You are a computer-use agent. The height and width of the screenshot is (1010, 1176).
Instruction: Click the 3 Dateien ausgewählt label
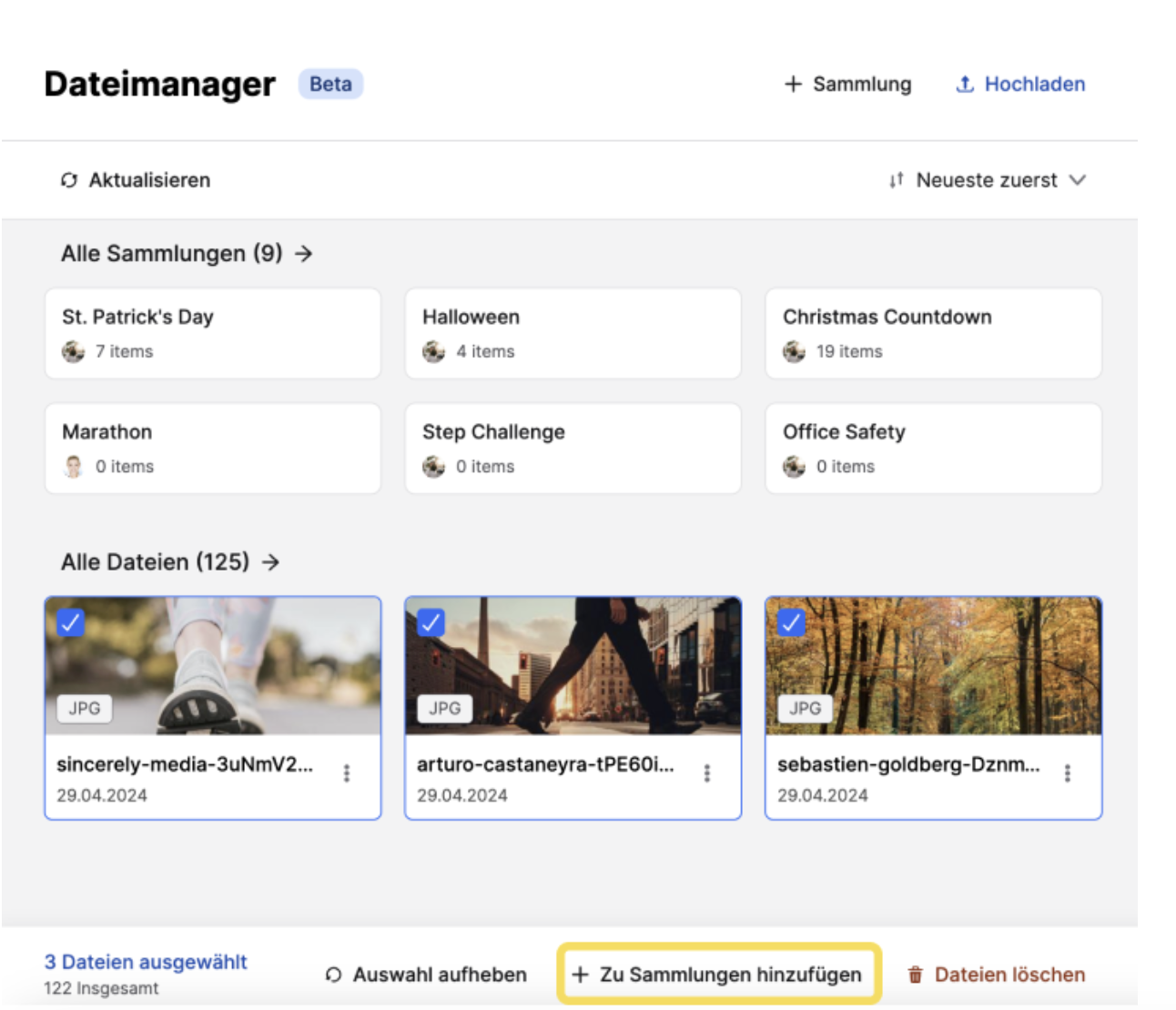(x=146, y=962)
